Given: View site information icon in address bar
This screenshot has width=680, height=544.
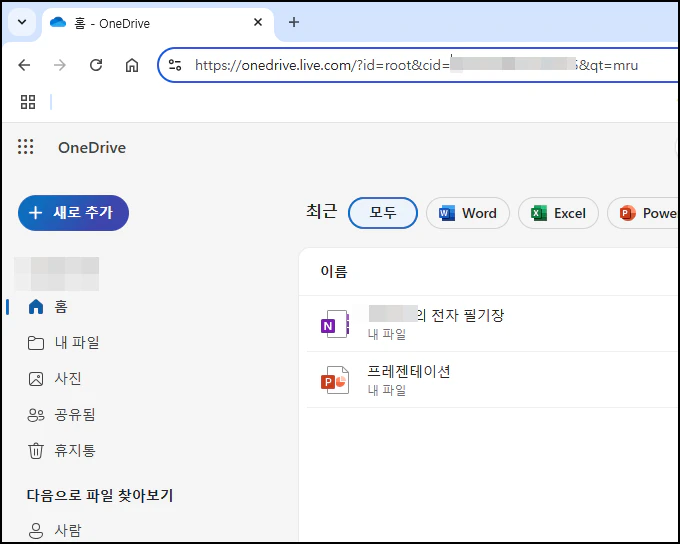Looking at the screenshot, I should click(175, 66).
